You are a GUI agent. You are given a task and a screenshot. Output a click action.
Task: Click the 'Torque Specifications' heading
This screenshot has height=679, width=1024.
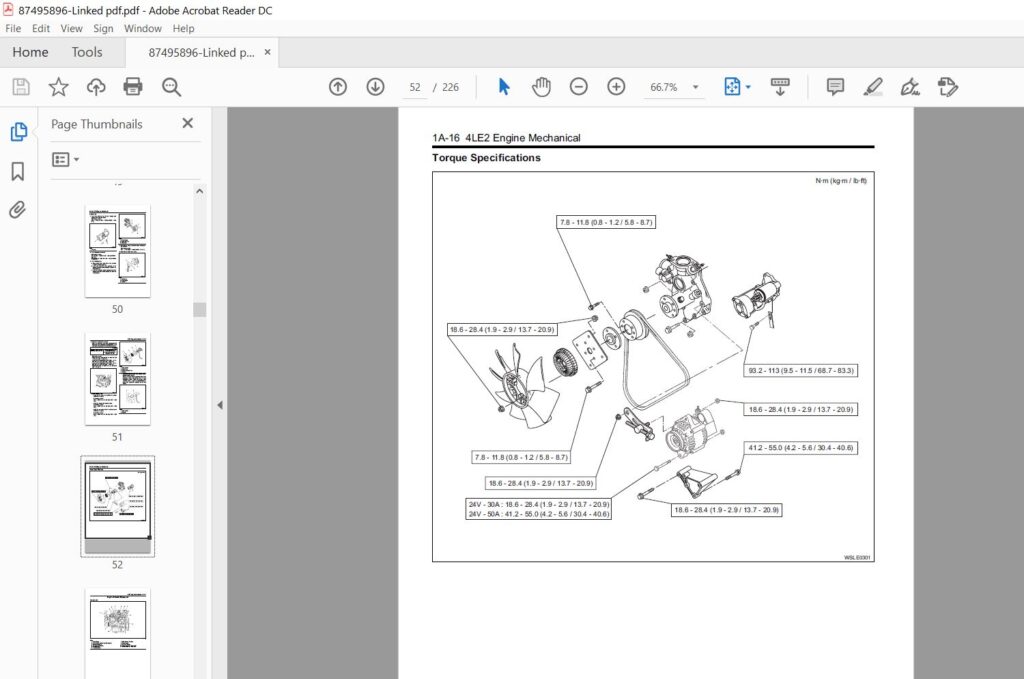(x=486, y=157)
